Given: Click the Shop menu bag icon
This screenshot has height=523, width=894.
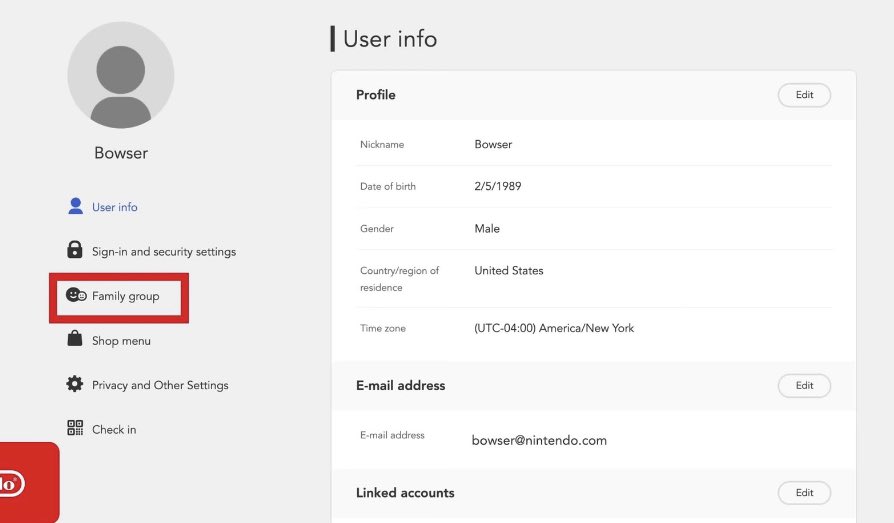Looking at the screenshot, I should (x=75, y=338).
